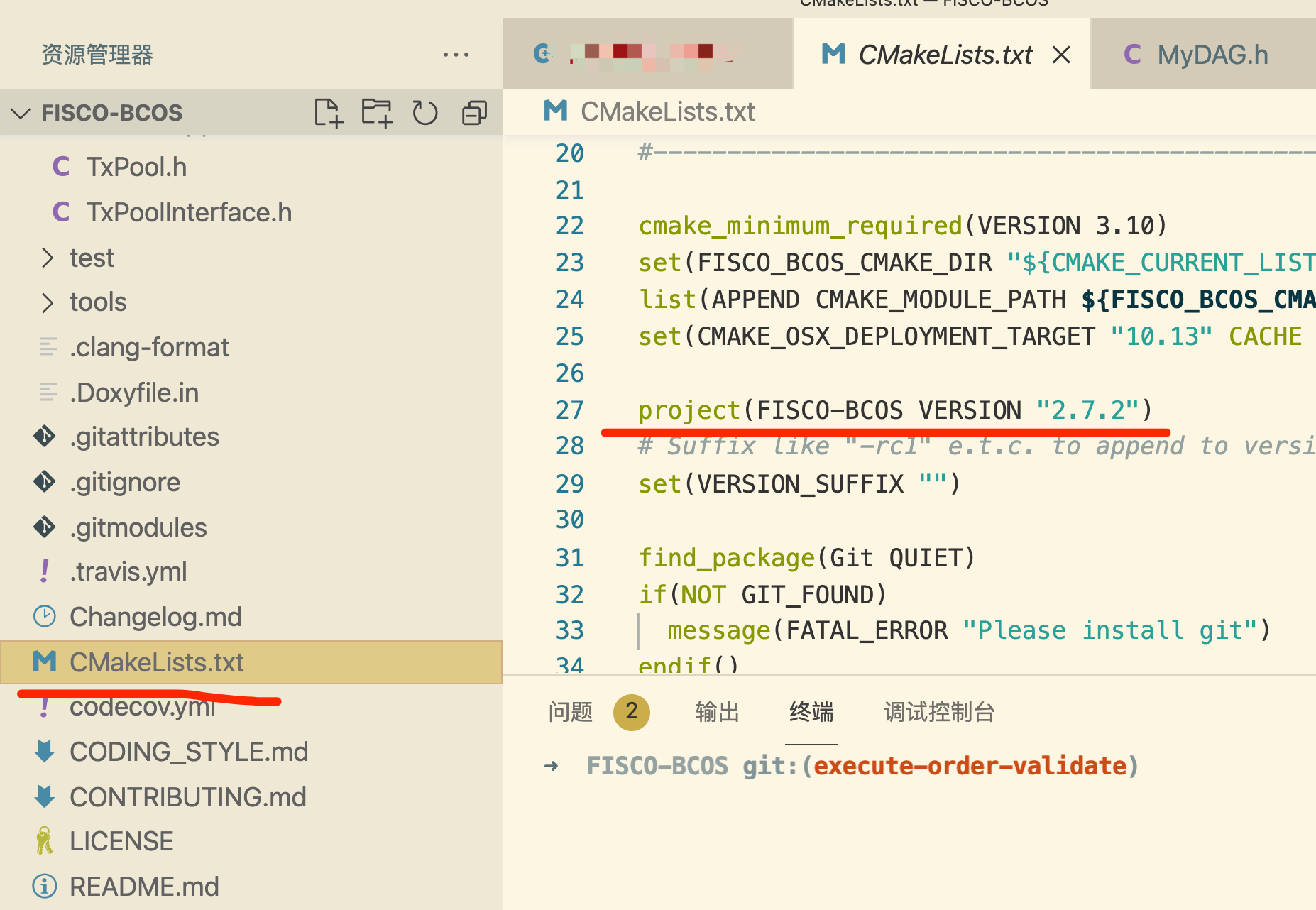Viewport: 1316px width, 910px height.
Task: Click the if(NOT GIT_FOUND) line
Action: pyautogui.click(x=763, y=595)
